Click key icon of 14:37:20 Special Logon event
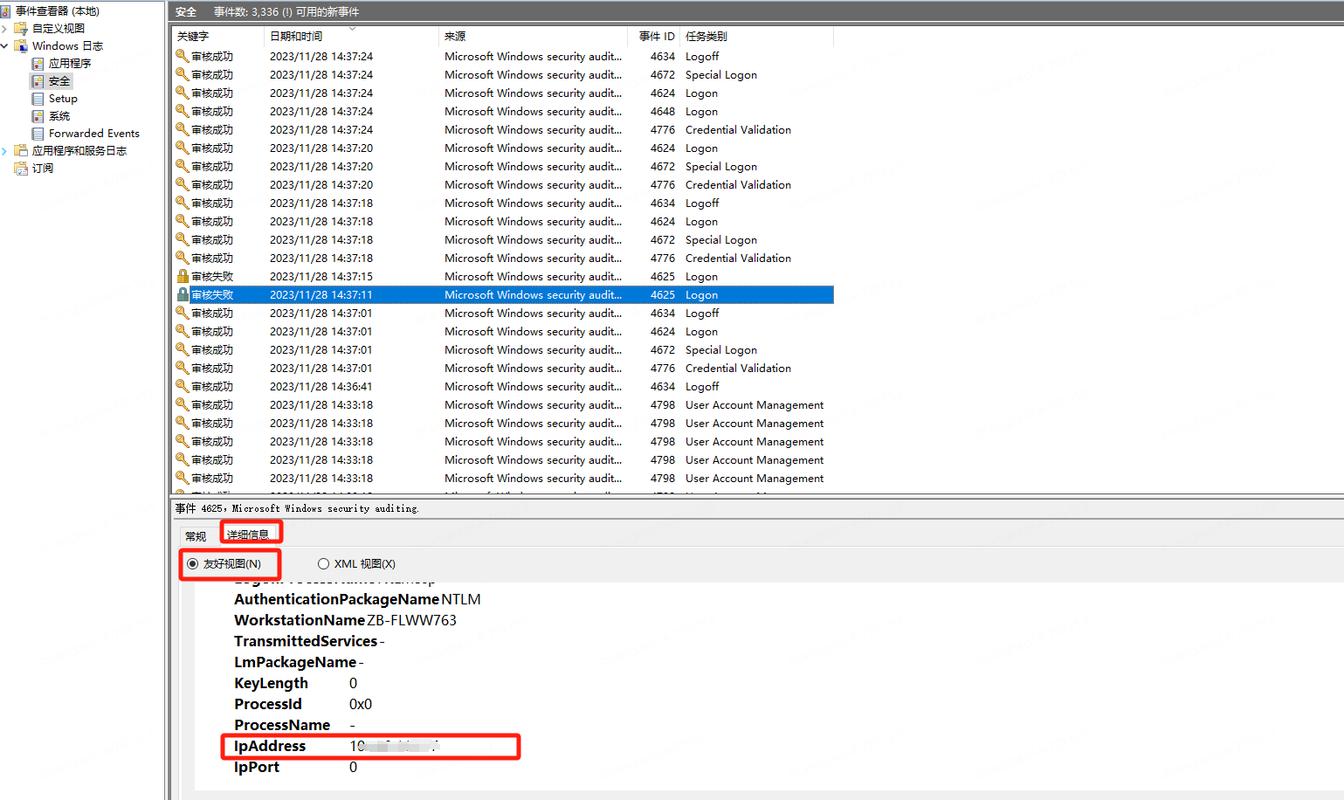 point(182,166)
